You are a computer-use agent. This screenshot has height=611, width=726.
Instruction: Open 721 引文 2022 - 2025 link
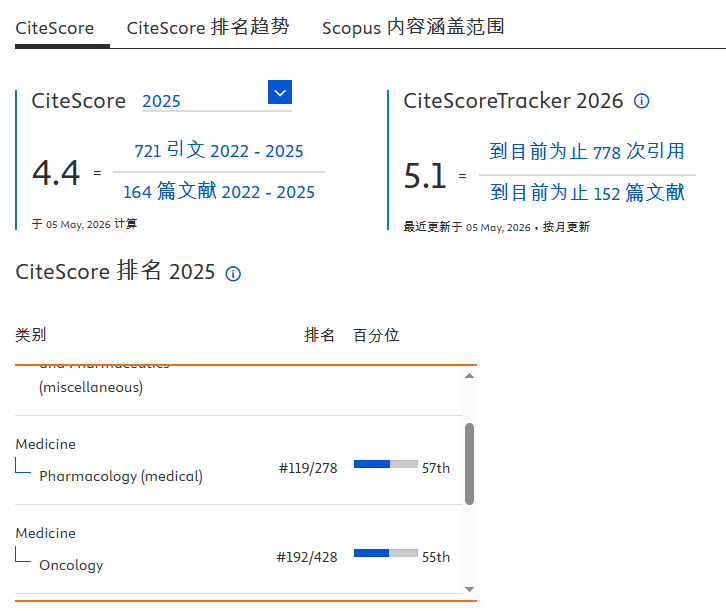pyautogui.click(x=219, y=150)
